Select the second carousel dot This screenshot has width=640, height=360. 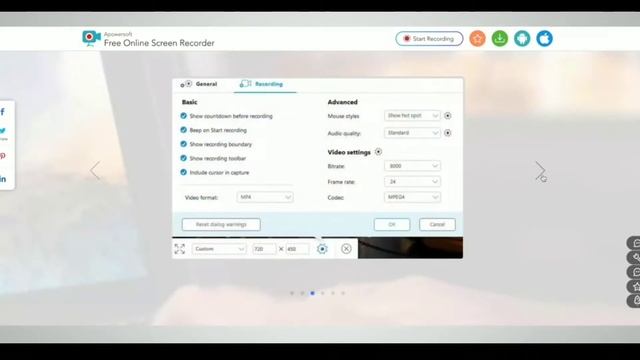302,293
